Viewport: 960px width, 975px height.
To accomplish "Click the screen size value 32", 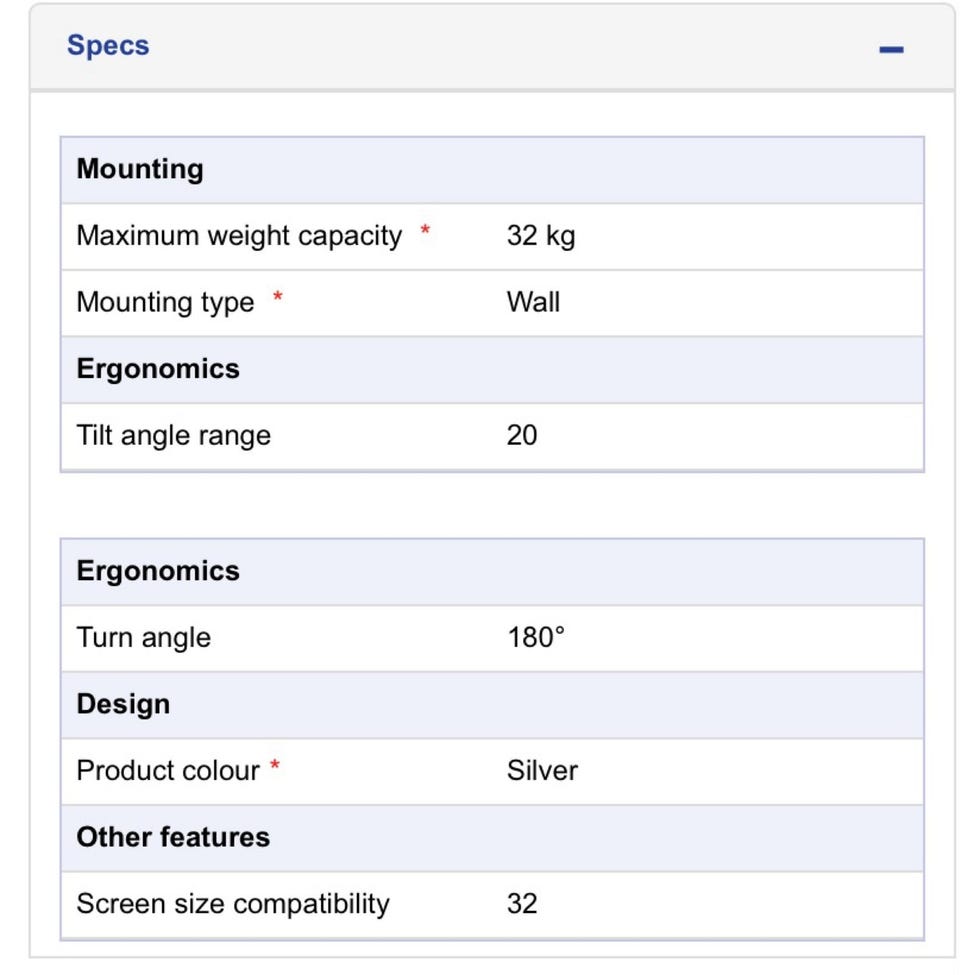I will (522, 904).
